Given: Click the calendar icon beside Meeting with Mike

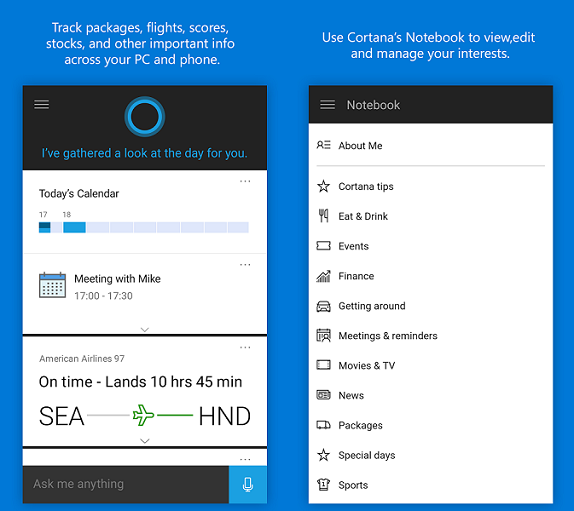Looking at the screenshot, I should click(x=52, y=285).
